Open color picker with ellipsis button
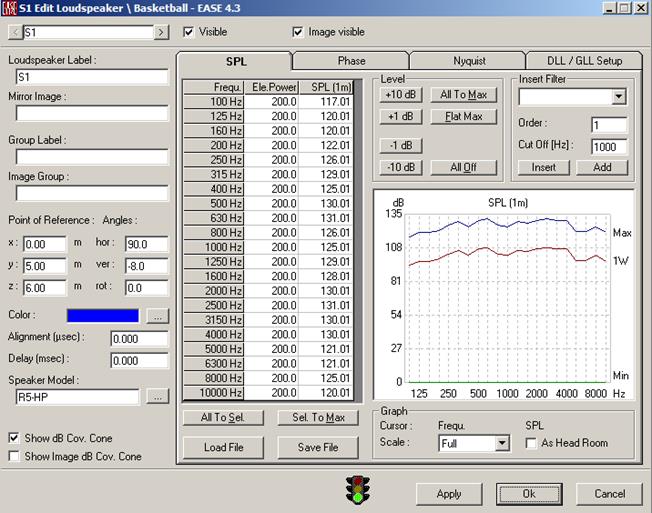The image size is (652, 513). click(x=157, y=315)
